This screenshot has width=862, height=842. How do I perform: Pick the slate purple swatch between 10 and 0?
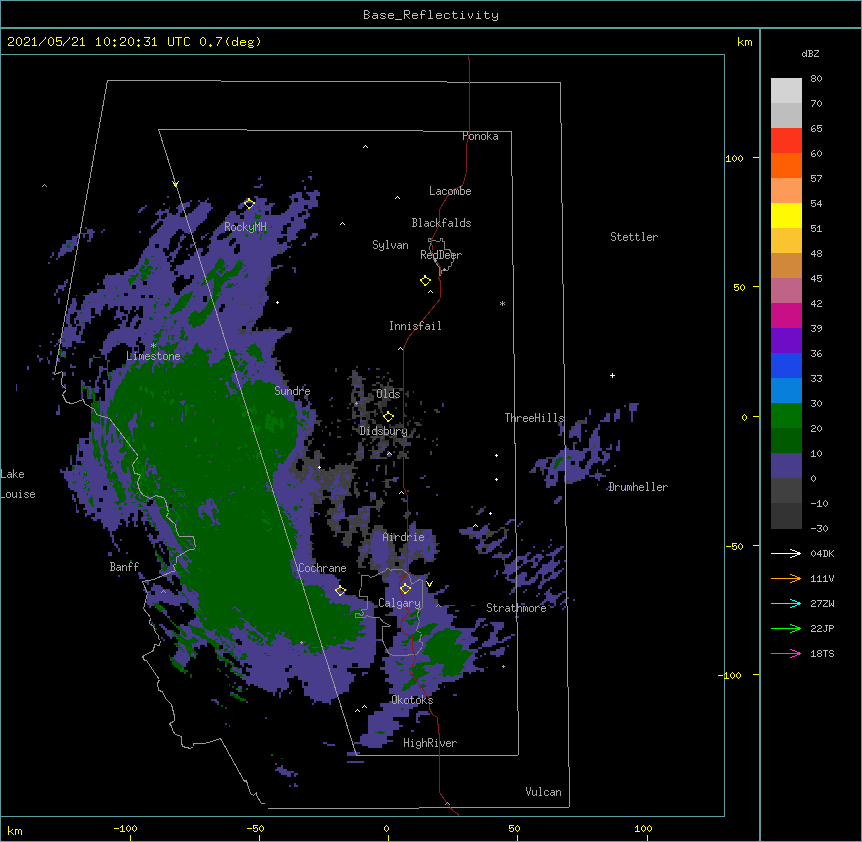(786, 466)
